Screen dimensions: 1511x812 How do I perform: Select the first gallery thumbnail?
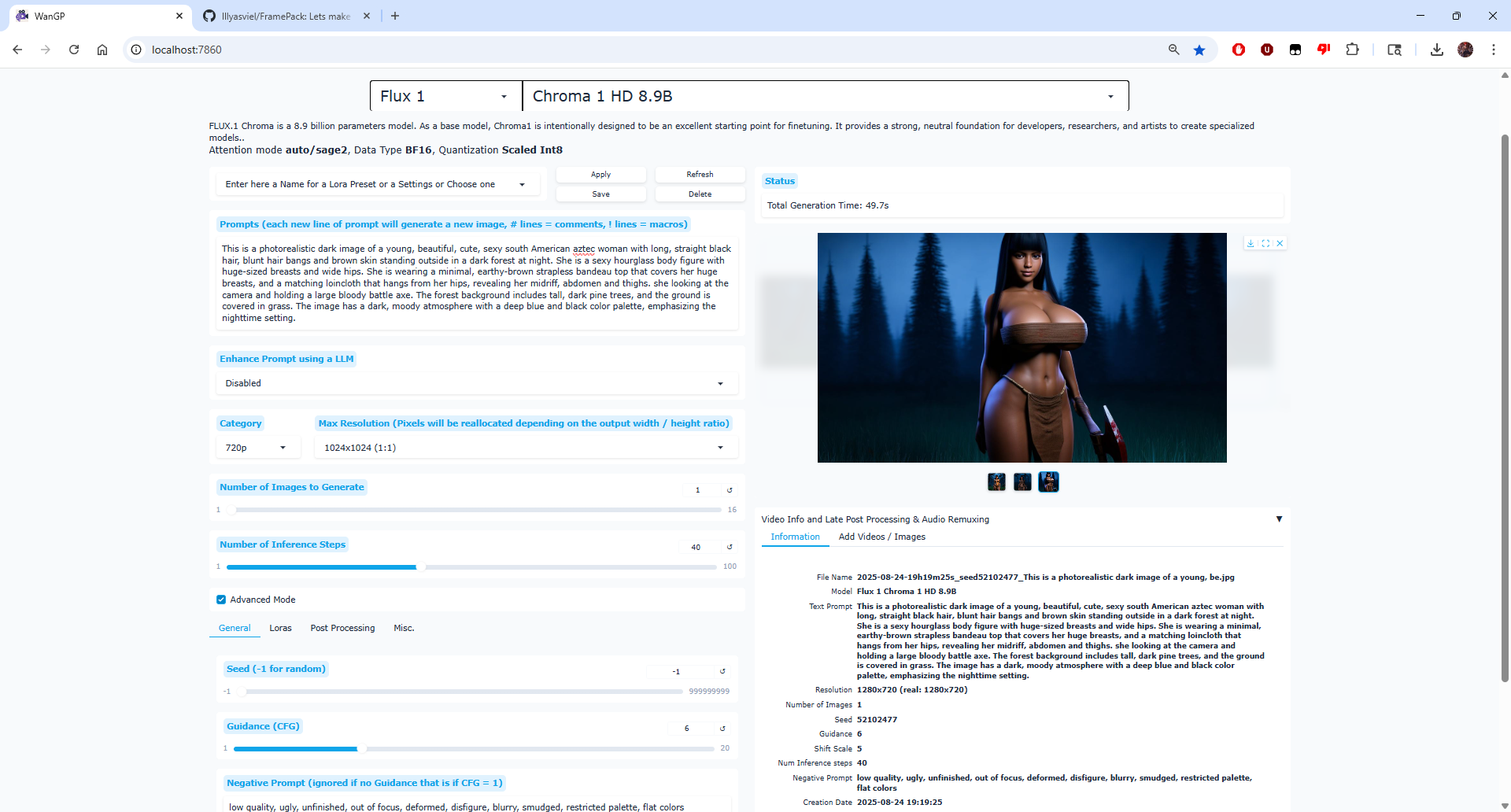click(x=996, y=482)
